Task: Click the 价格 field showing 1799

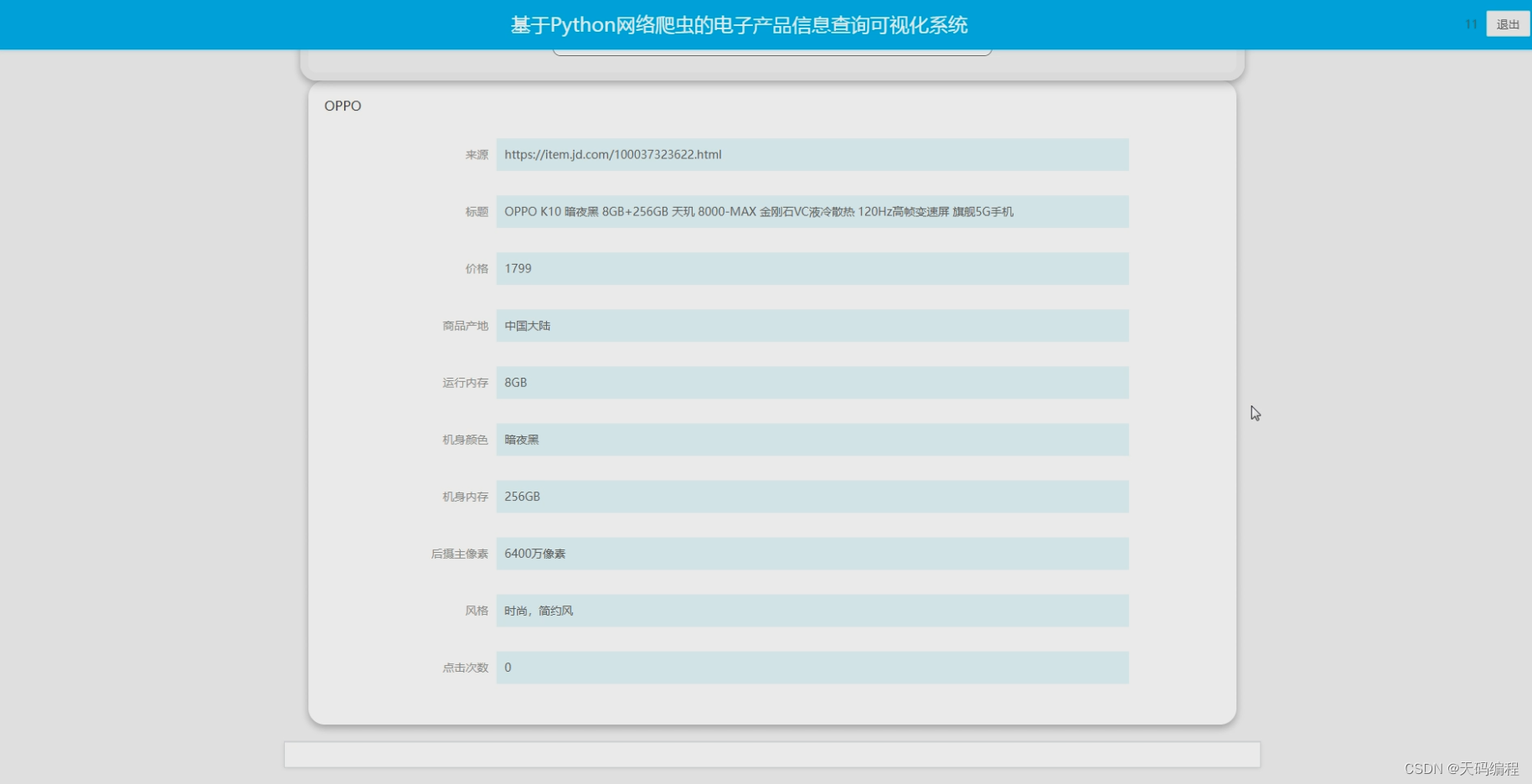Action: point(812,269)
